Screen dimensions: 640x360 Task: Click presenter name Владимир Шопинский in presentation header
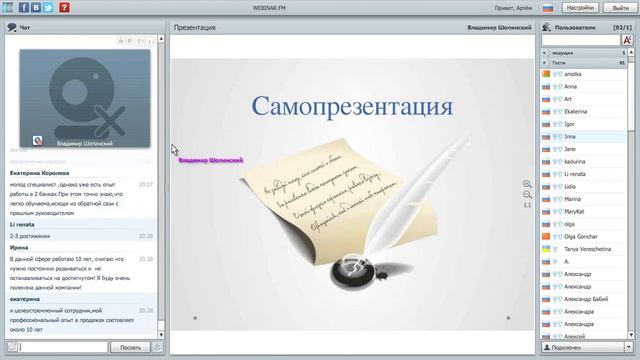[499, 27]
